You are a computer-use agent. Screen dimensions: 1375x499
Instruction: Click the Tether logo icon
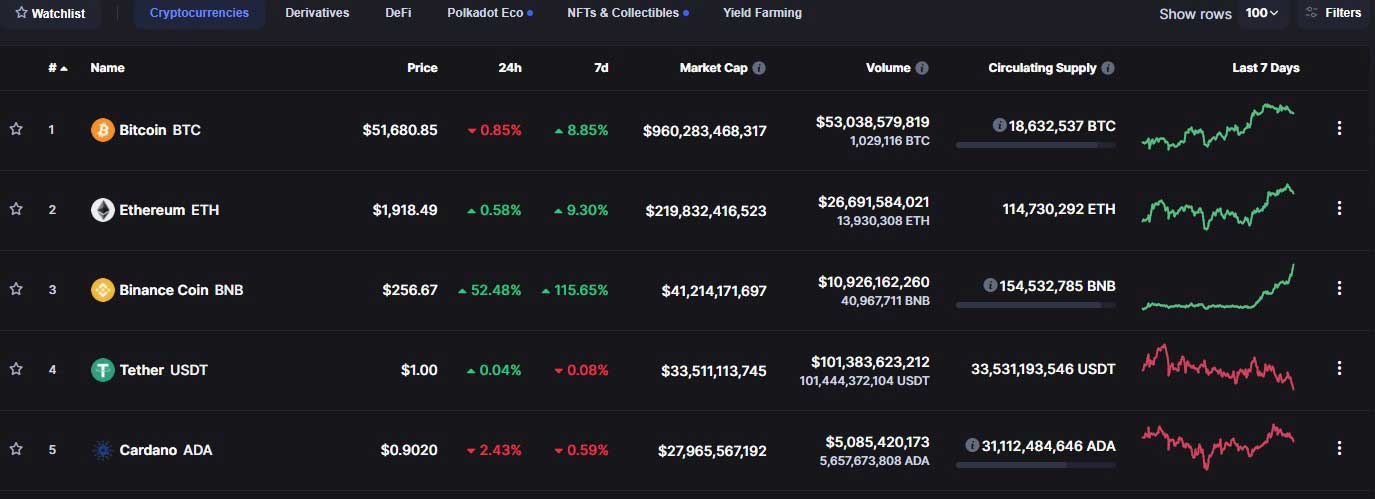[x=102, y=370]
